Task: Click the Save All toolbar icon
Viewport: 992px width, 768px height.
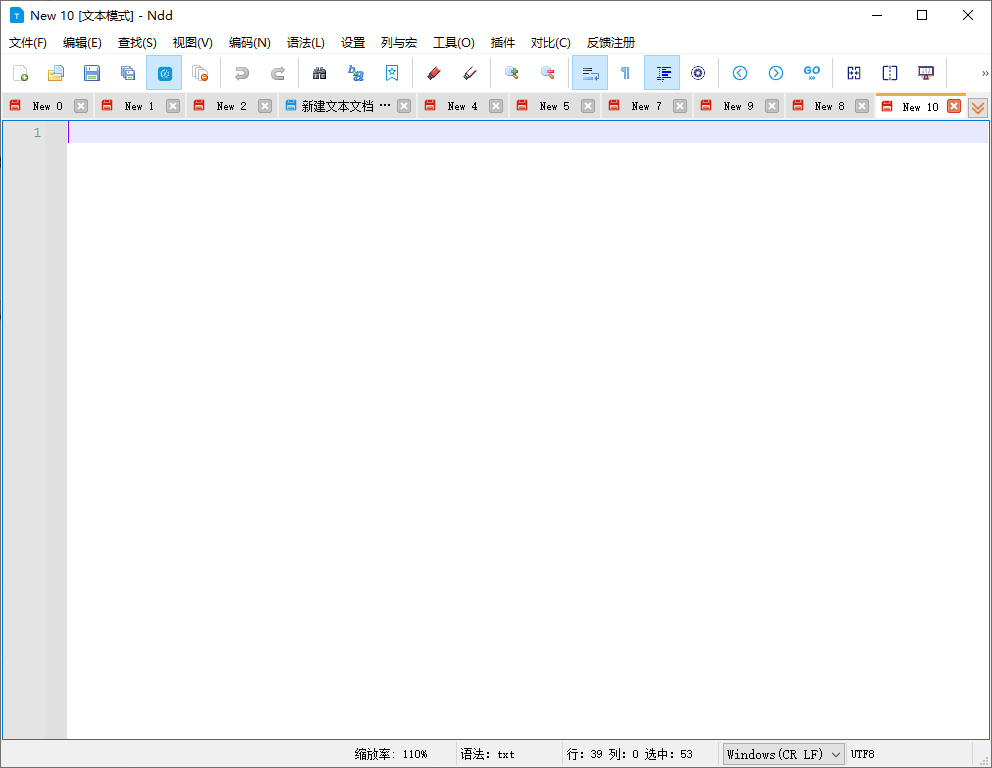Action: (128, 73)
